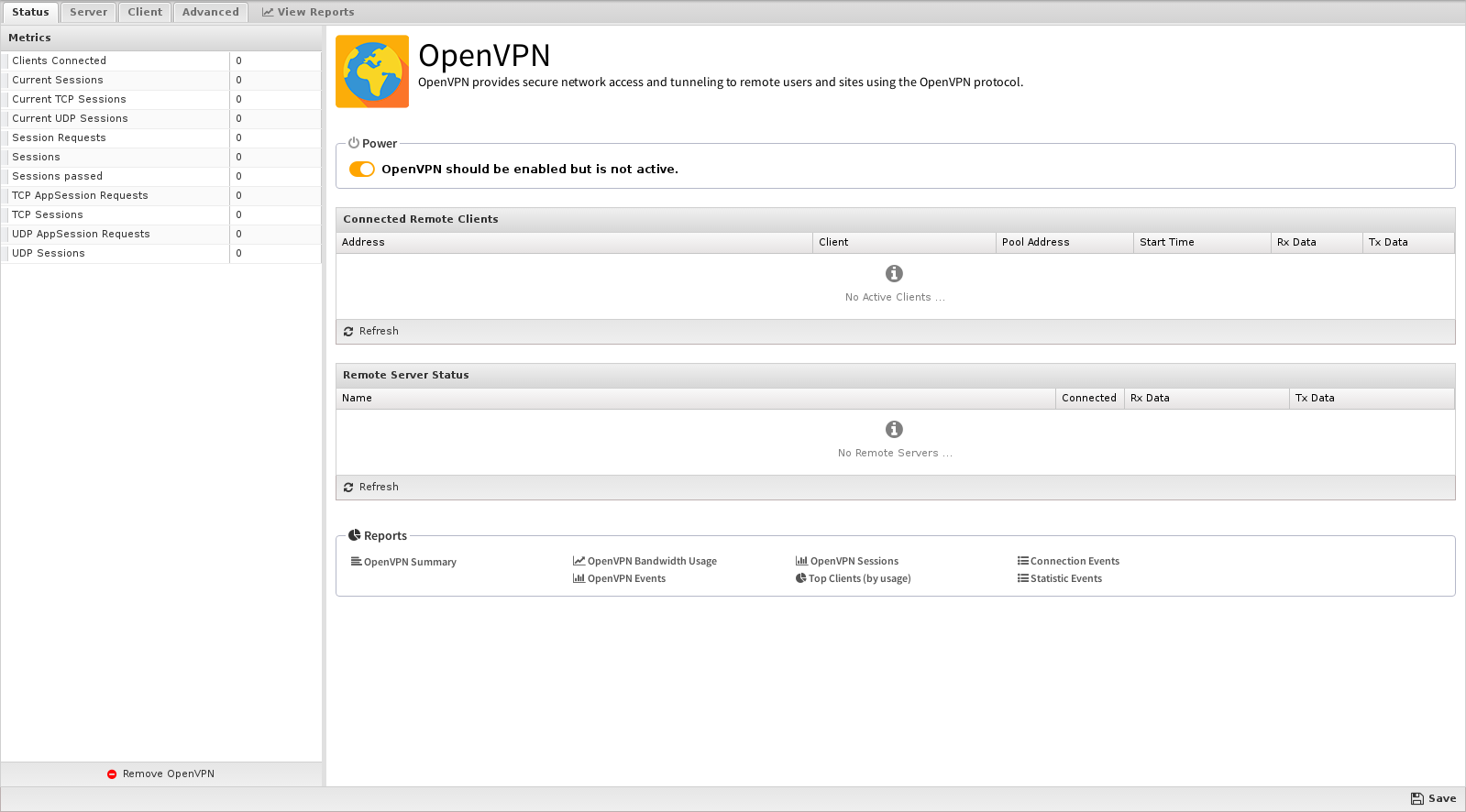Screen dimensions: 1466x812
Task: Click the Save floppy disk icon
Action: coord(1416,799)
